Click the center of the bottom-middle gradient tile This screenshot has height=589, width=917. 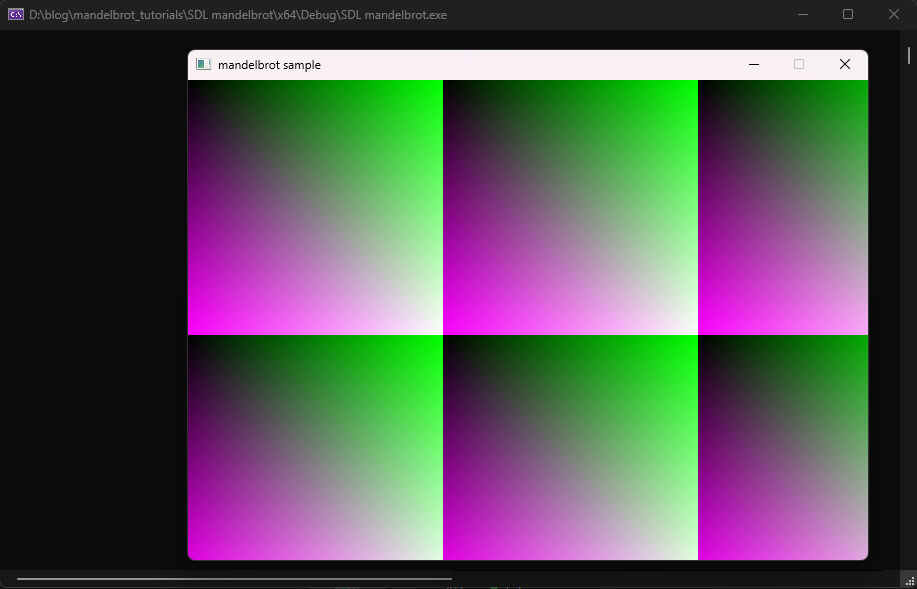coord(570,447)
